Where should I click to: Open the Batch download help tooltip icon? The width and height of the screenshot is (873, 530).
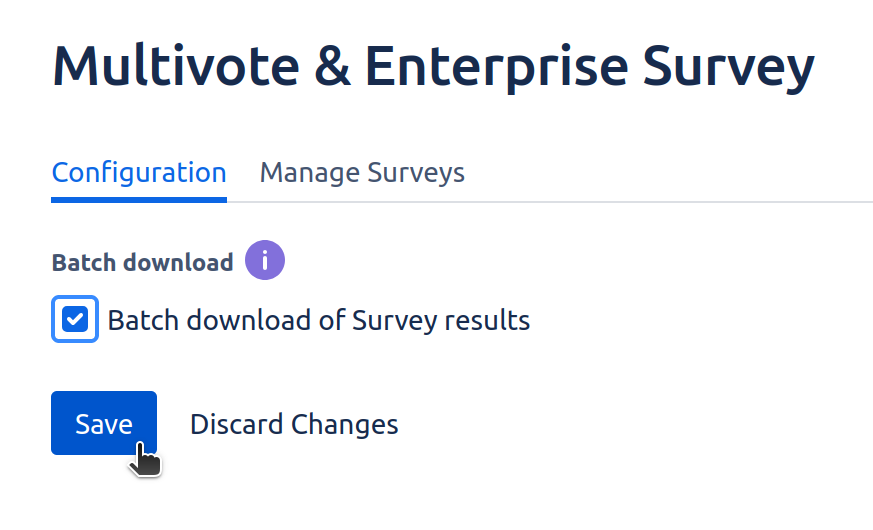265,261
